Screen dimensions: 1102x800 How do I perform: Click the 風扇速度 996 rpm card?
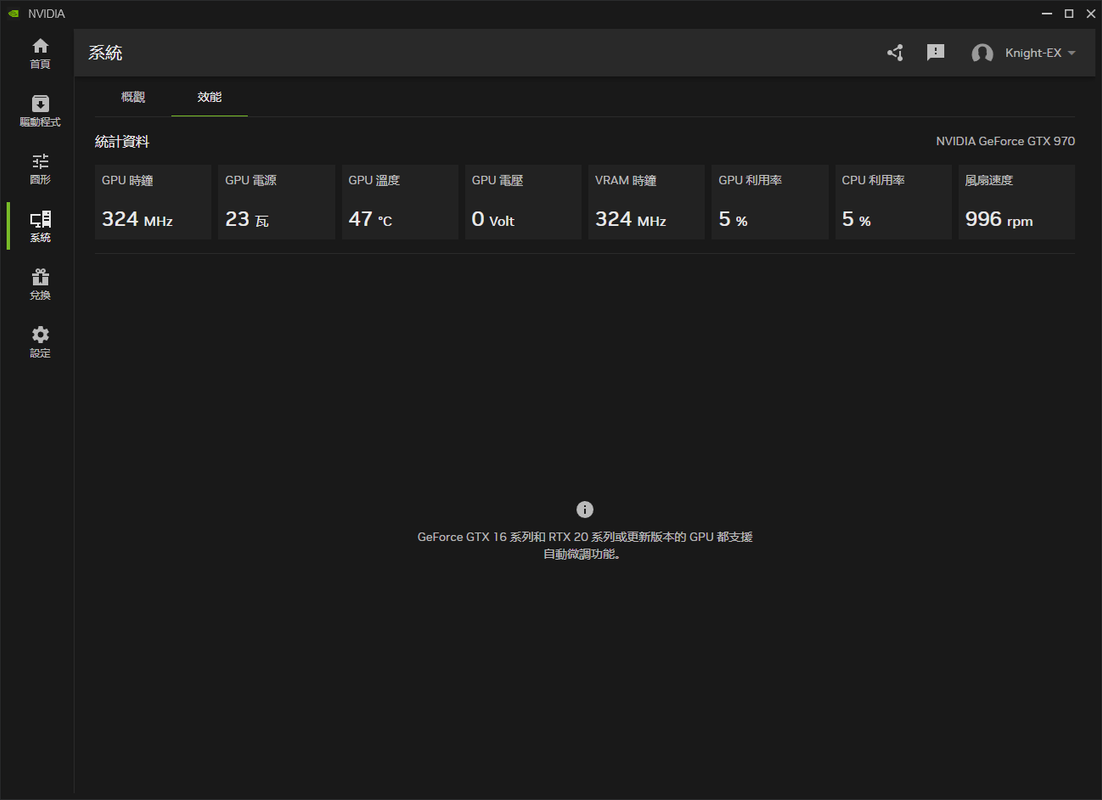1016,202
